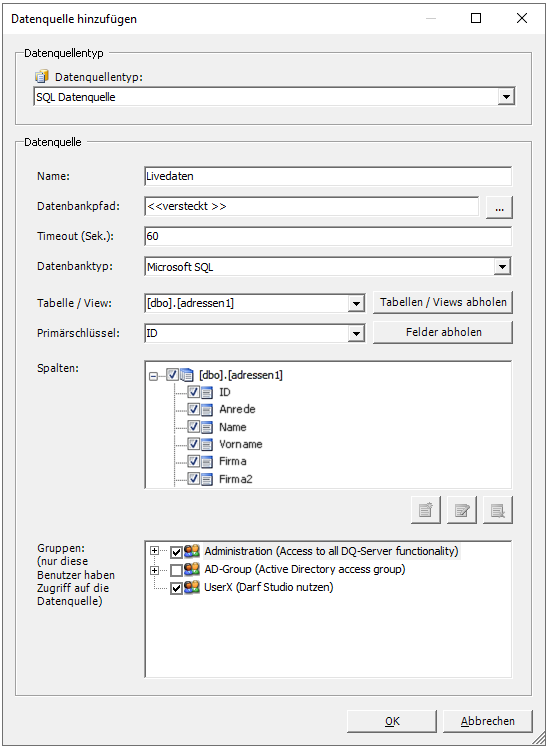
Task: Open the Datenbanktyp Microsoft SQL dropdown
Action: 502,267
